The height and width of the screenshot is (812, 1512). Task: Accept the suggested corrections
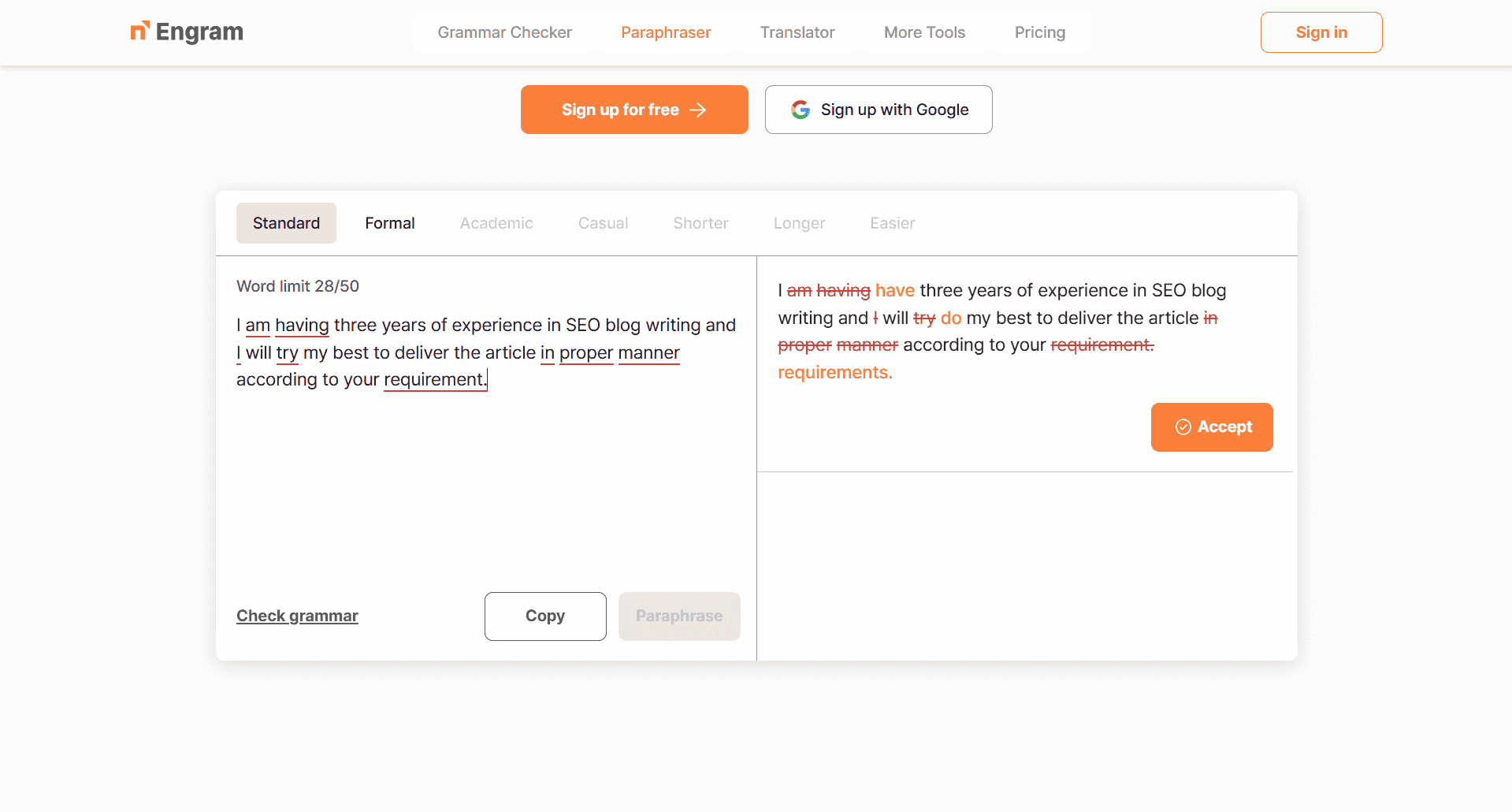[x=1212, y=426]
